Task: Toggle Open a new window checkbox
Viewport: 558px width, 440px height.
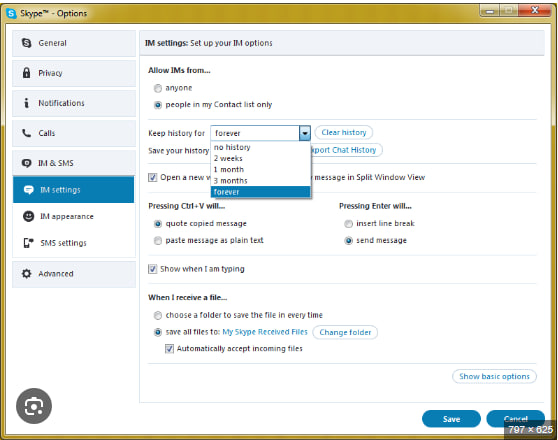Action: [x=153, y=177]
